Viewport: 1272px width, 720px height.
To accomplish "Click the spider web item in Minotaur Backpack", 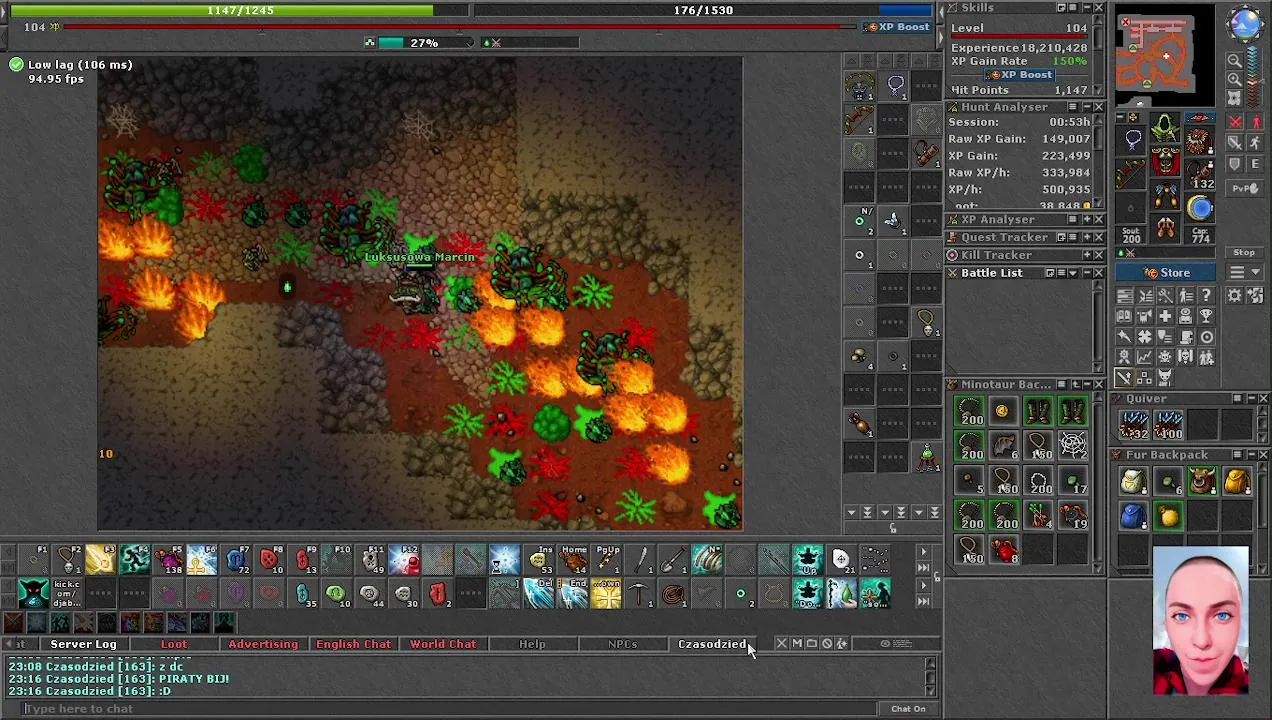I will 1072,445.
